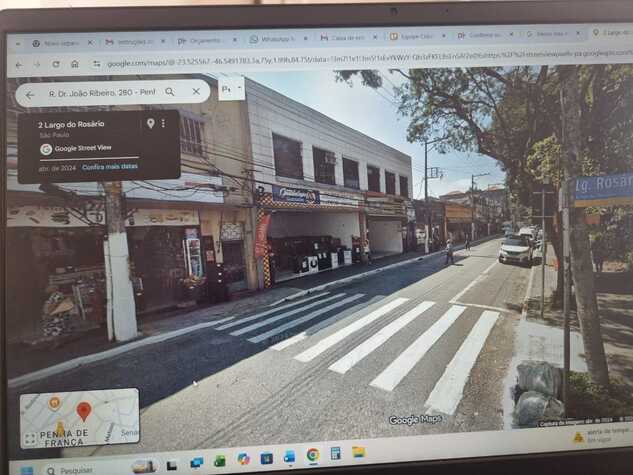
Task: Open the picture widget next to taskbar search
Action: tap(145, 467)
